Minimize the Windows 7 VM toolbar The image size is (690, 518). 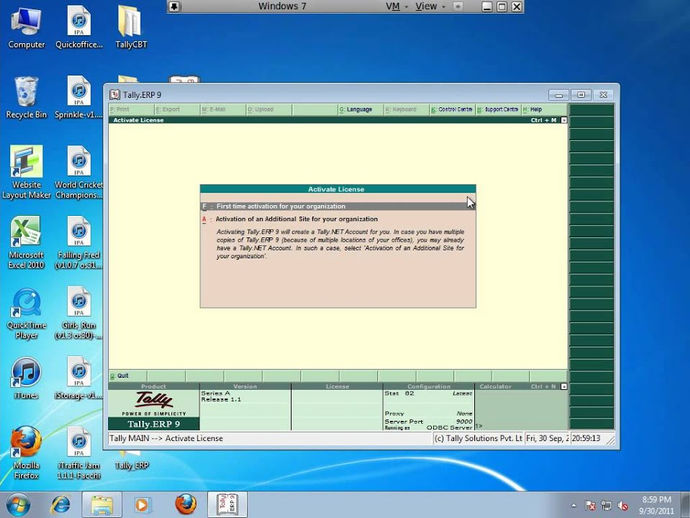click(487, 7)
